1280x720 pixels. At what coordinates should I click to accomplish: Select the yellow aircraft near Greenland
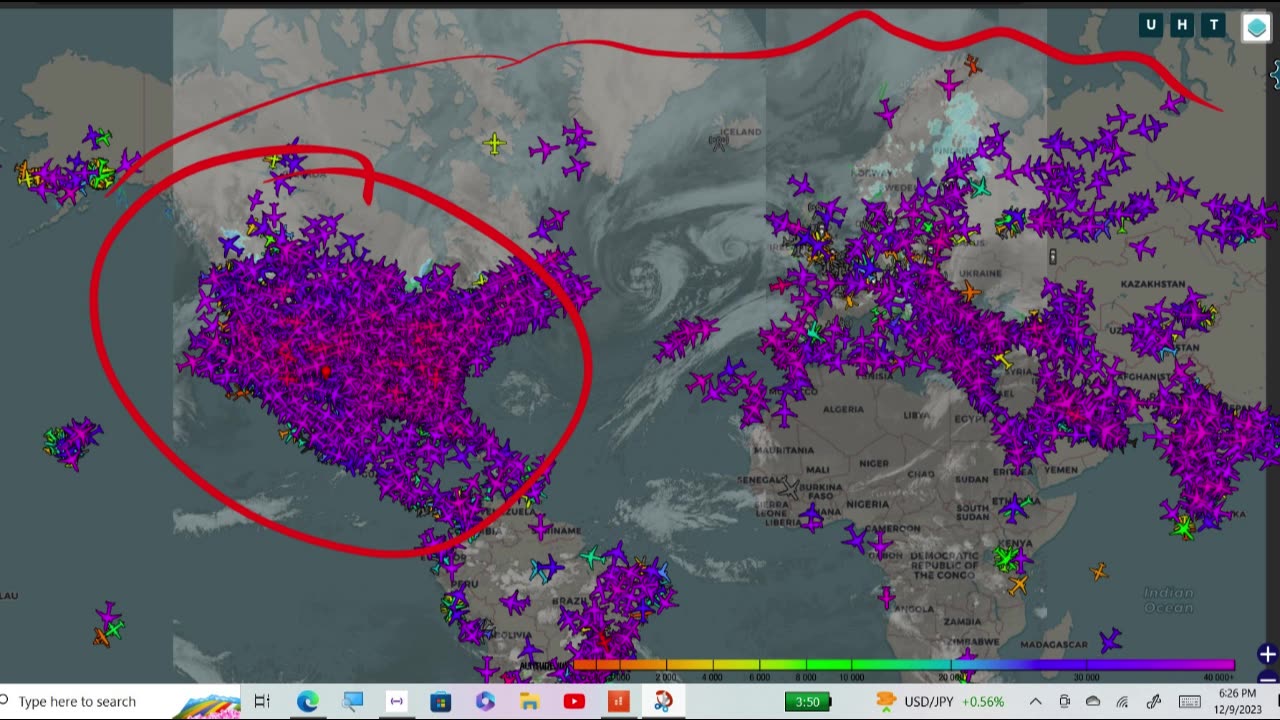[x=494, y=144]
